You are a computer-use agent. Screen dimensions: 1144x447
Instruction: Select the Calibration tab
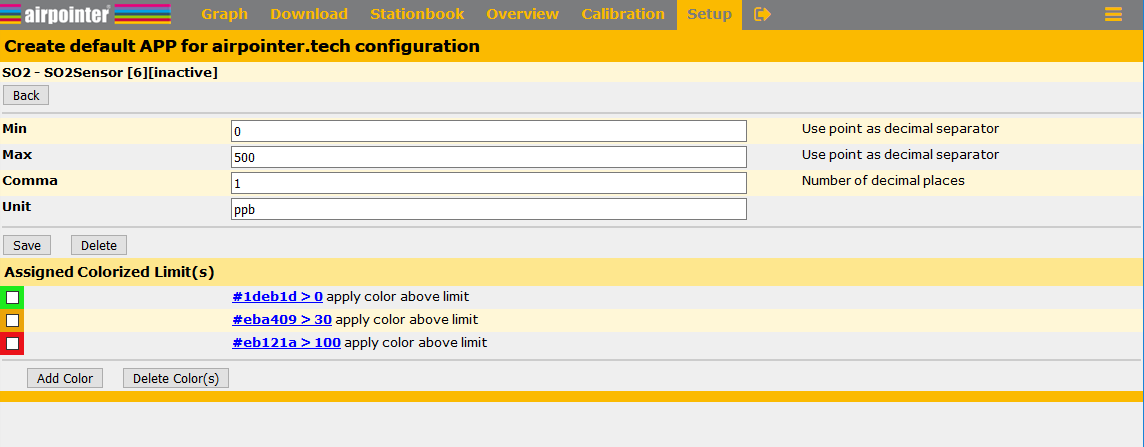click(623, 14)
